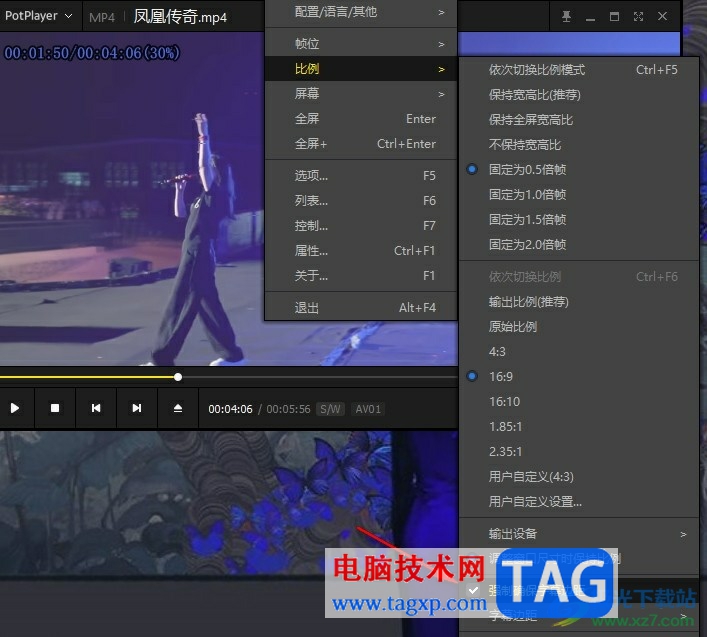Open 属性... dialog
This screenshot has height=637, width=707.
pos(361,251)
